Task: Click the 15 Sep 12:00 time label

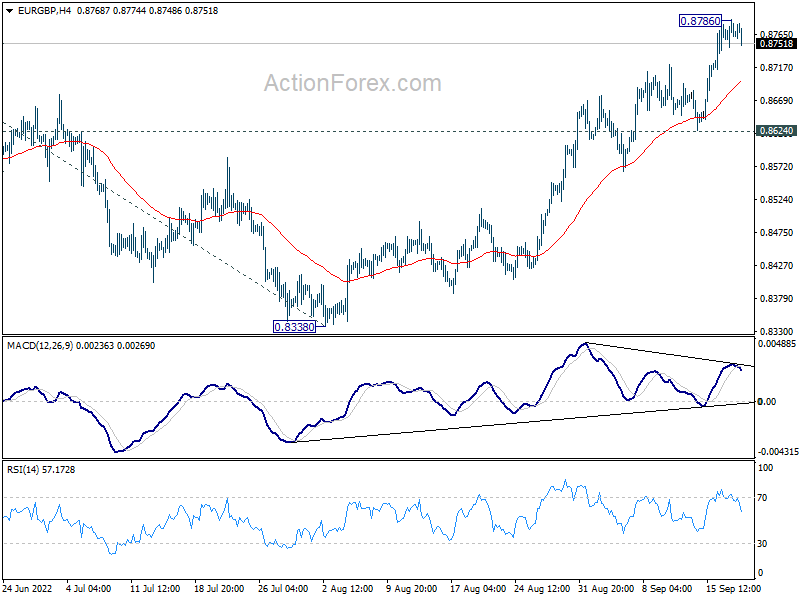Action: [x=733, y=589]
